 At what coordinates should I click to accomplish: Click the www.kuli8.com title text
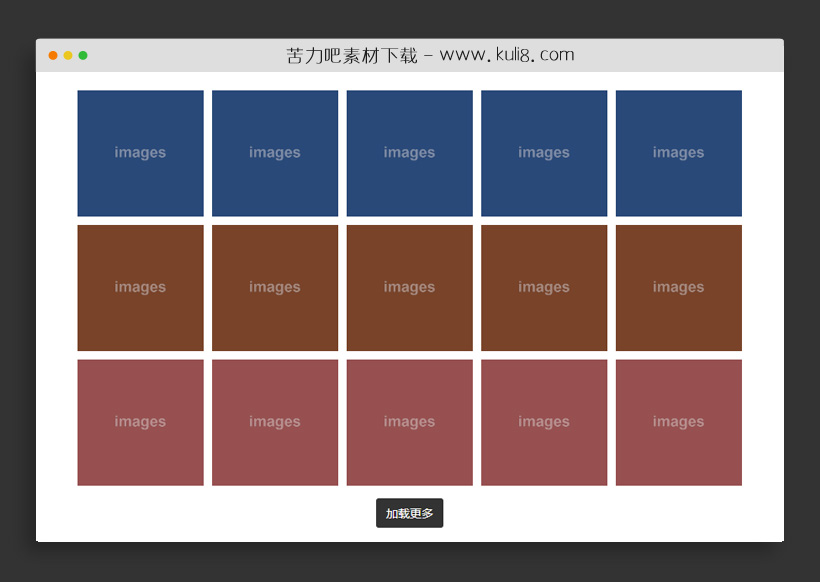tap(507, 55)
